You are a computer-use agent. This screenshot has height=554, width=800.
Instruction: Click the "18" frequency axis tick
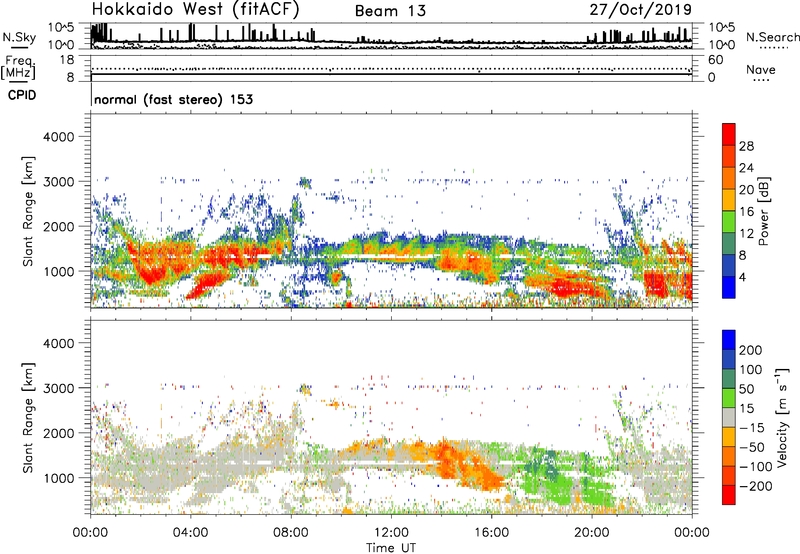(x=67, y=60)
